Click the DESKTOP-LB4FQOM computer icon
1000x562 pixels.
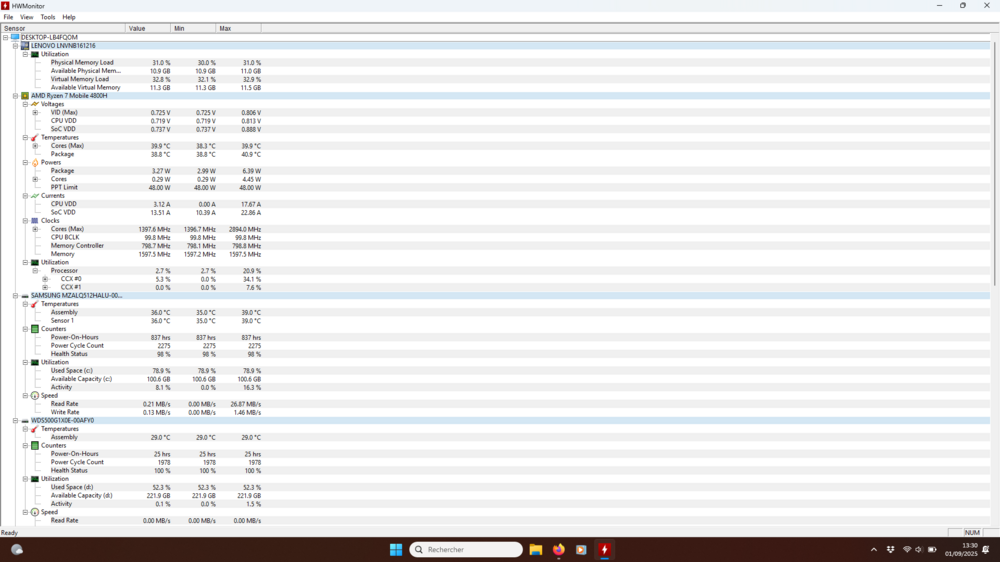[15, 37]
